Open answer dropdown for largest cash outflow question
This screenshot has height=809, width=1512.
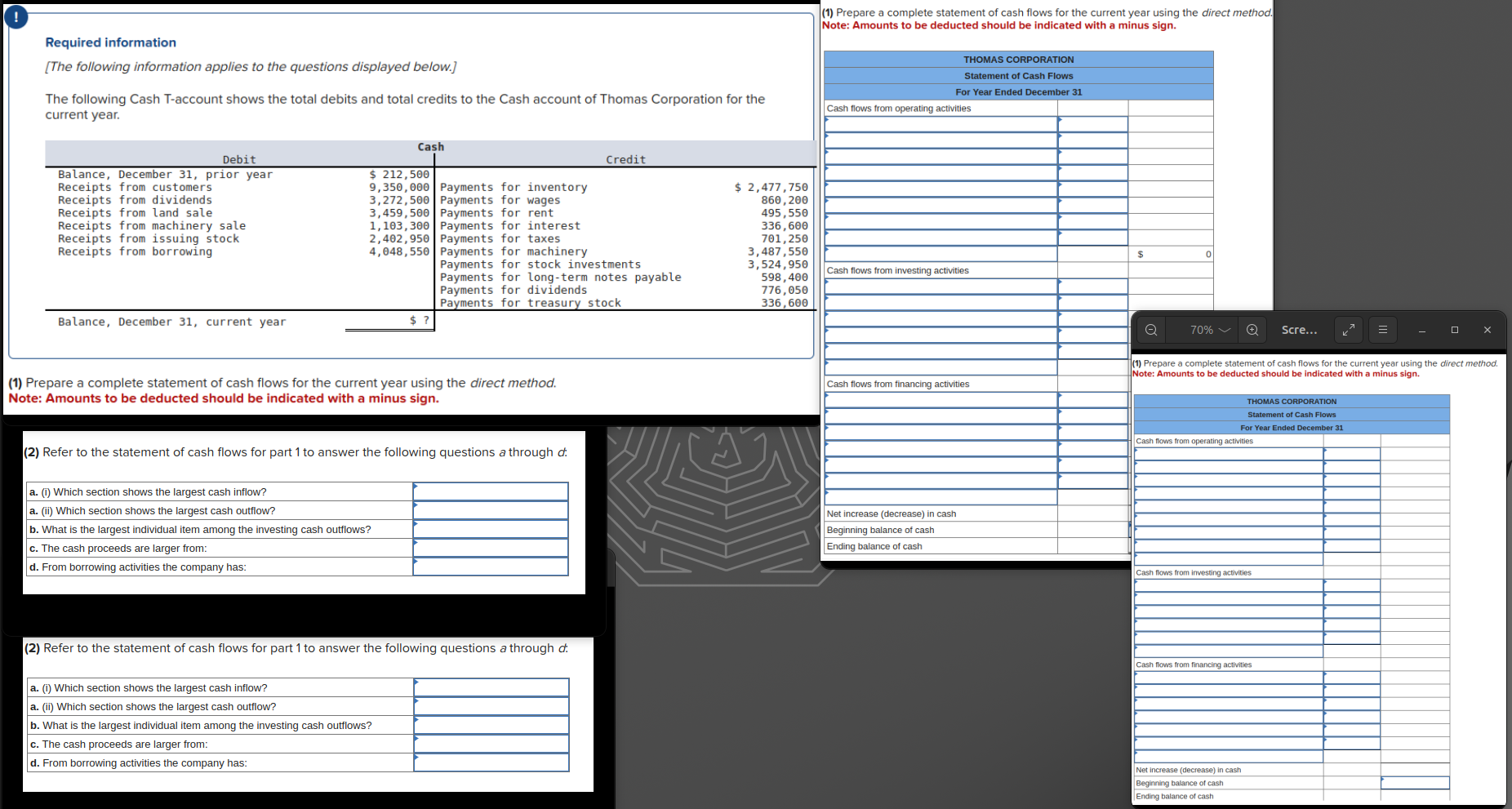pyautogui.click(x=490, y=510)
